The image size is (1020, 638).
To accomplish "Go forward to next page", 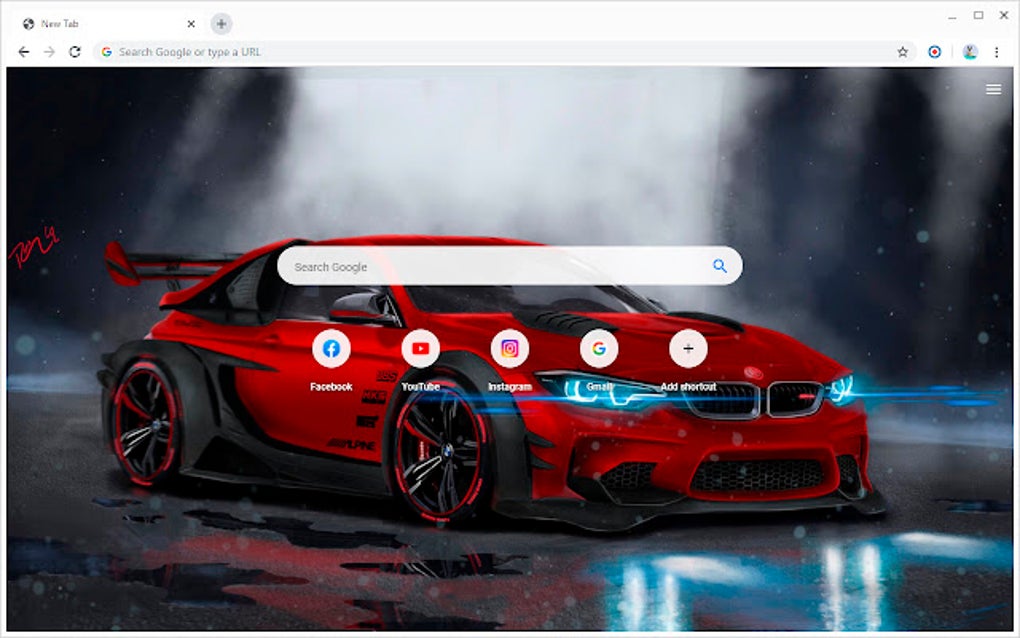I will pos(49,52).
